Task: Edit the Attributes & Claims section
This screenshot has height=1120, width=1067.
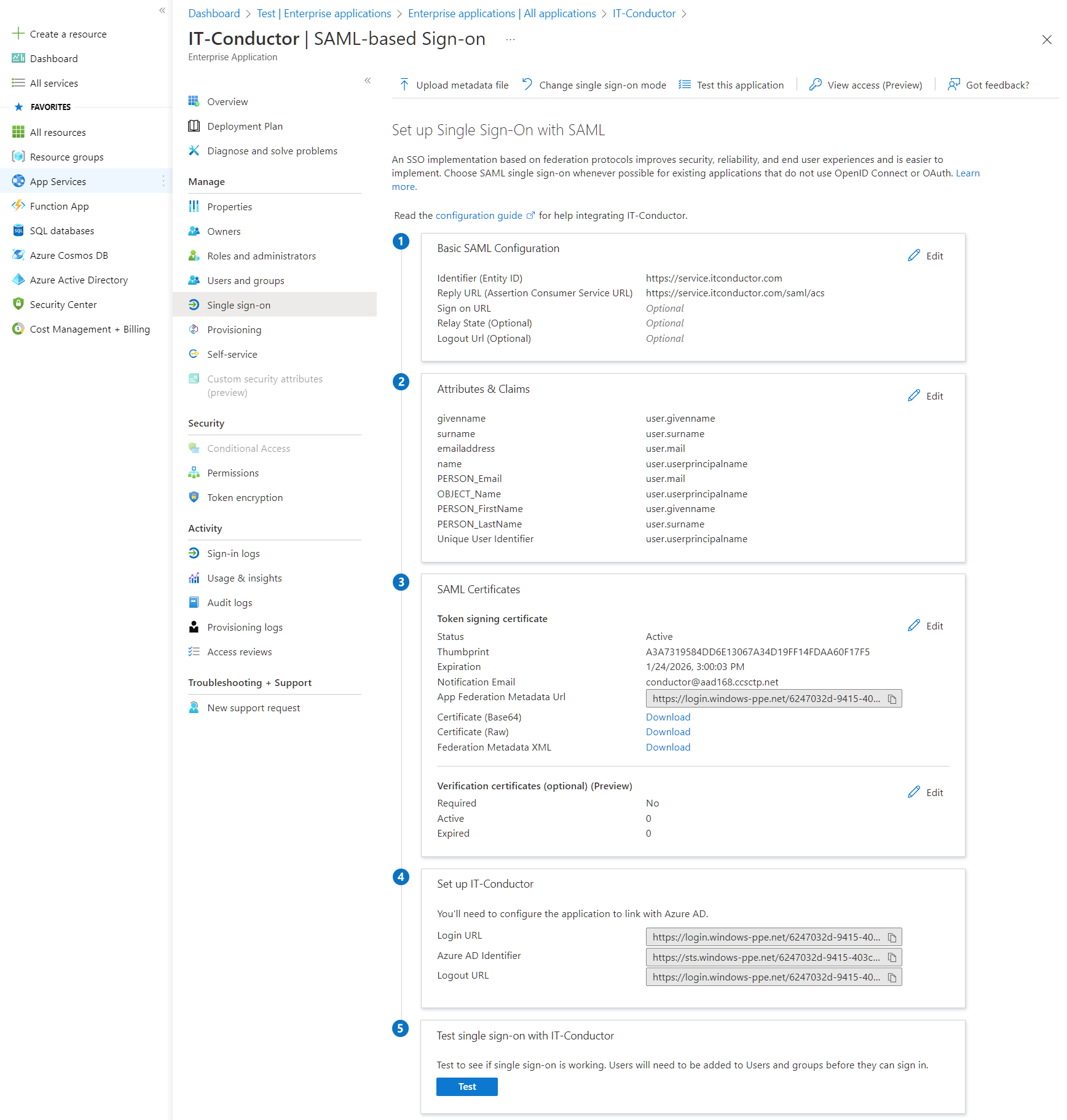Action: point(926,396)
